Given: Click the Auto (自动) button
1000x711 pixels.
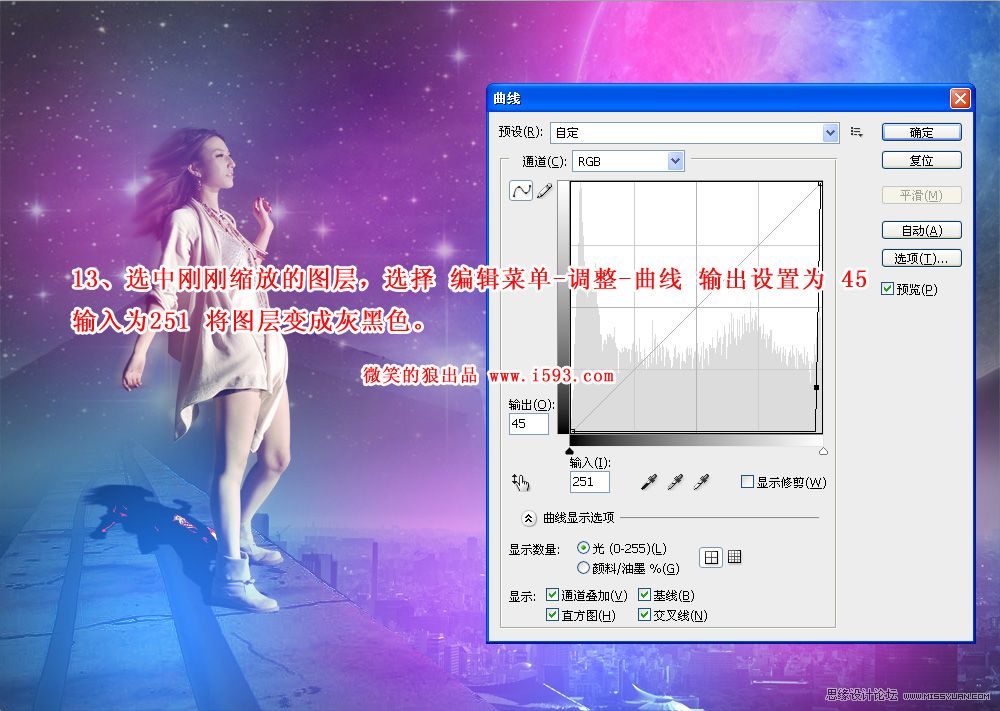Looking at the screenshot, I should pyautogui.click(x=922, y=230).
